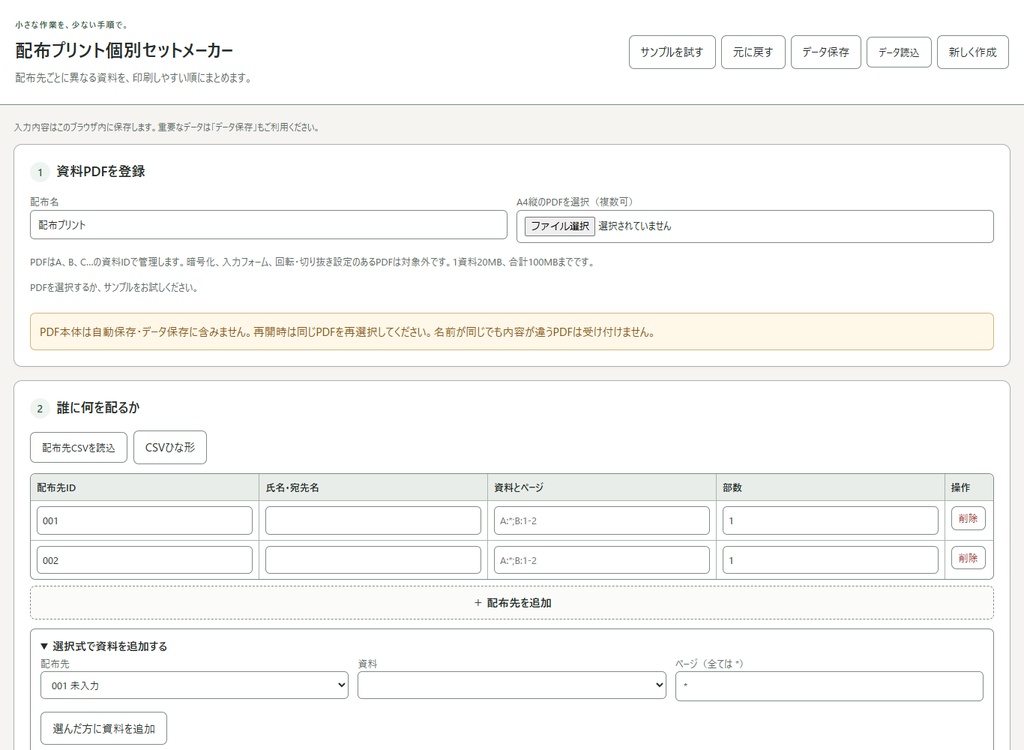The image size is (1024, 750).
Task: Click the 資料PDFを登録 section heading
Action: (101, 172)
